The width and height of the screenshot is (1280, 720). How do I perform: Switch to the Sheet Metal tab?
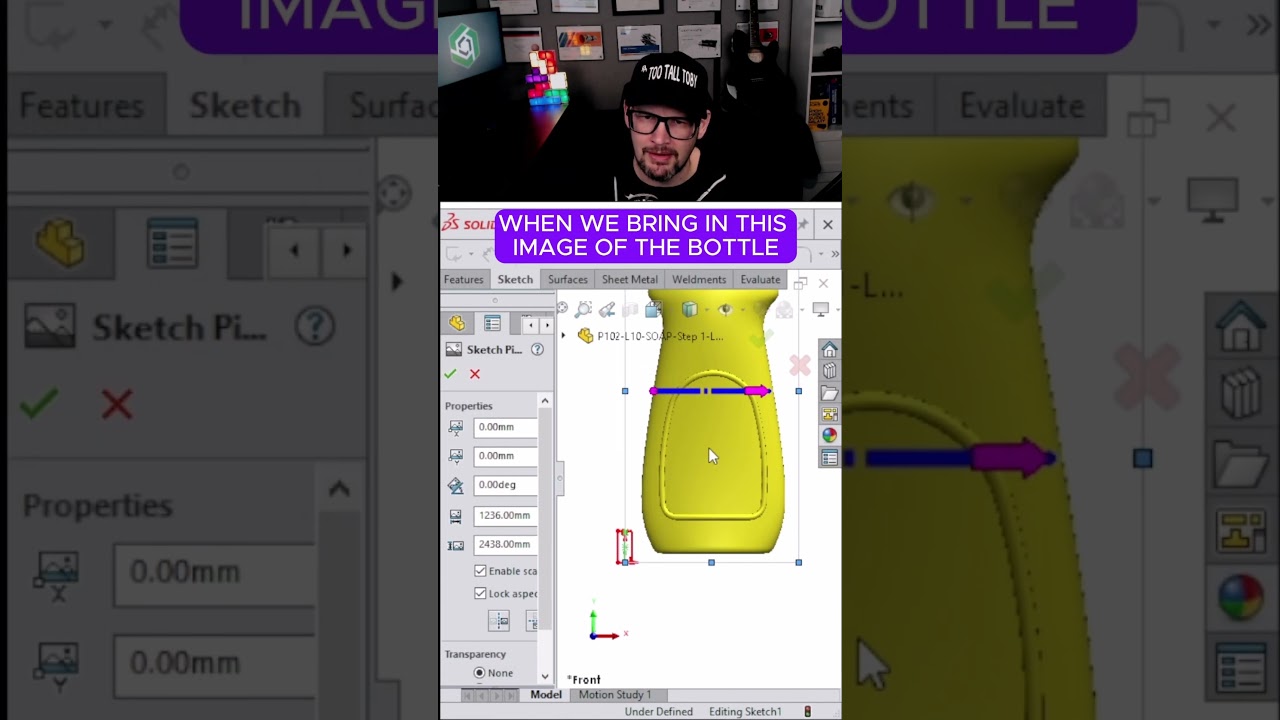(630, 279)
